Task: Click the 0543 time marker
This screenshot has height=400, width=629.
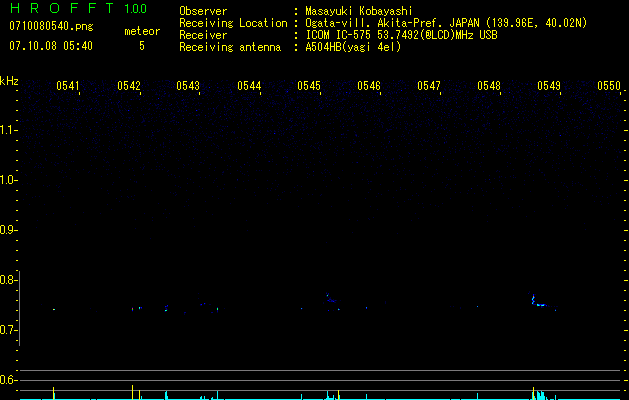Action: pos(188,86)
